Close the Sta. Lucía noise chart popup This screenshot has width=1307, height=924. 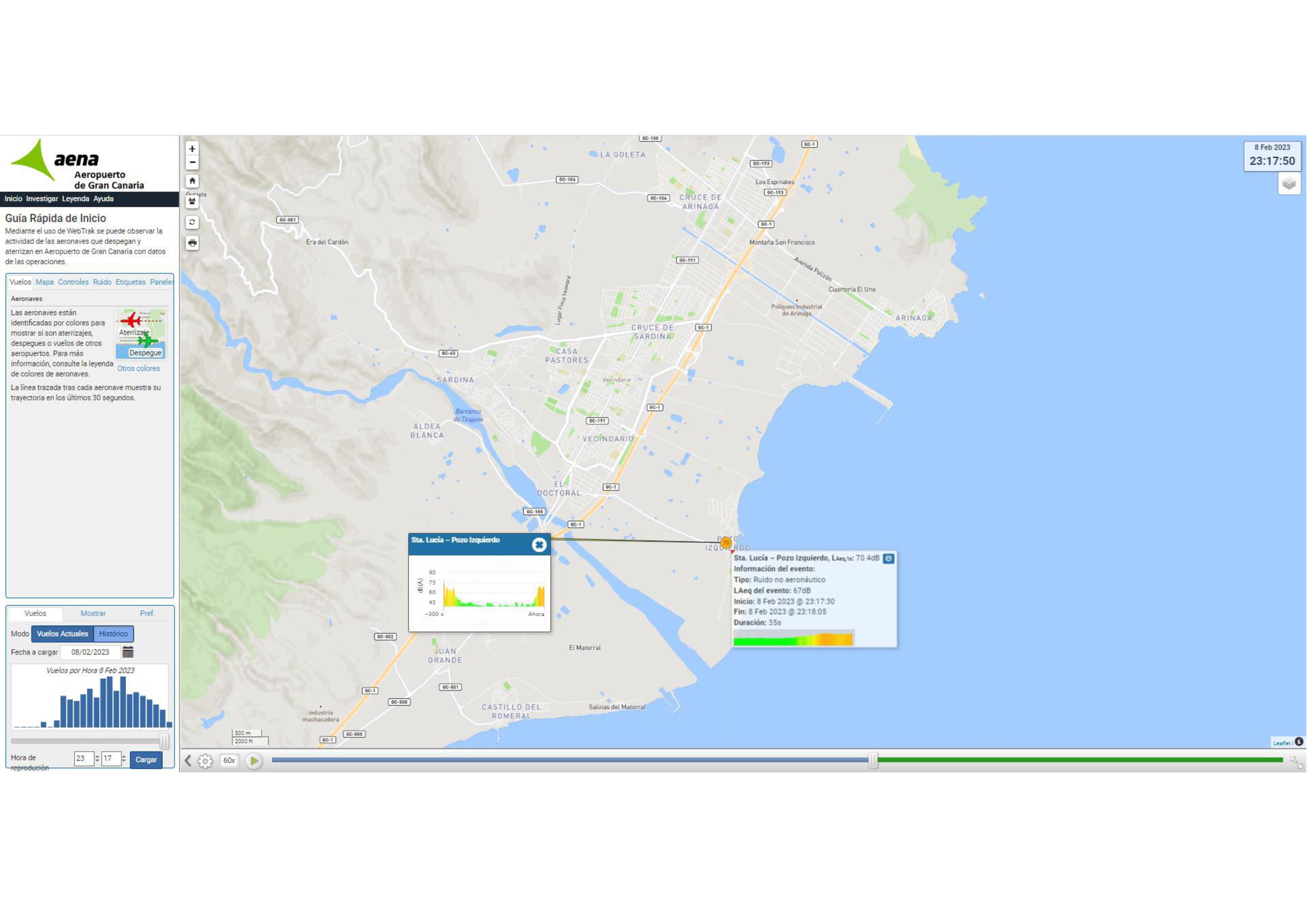pyautogui.click(x=538, y=544)
